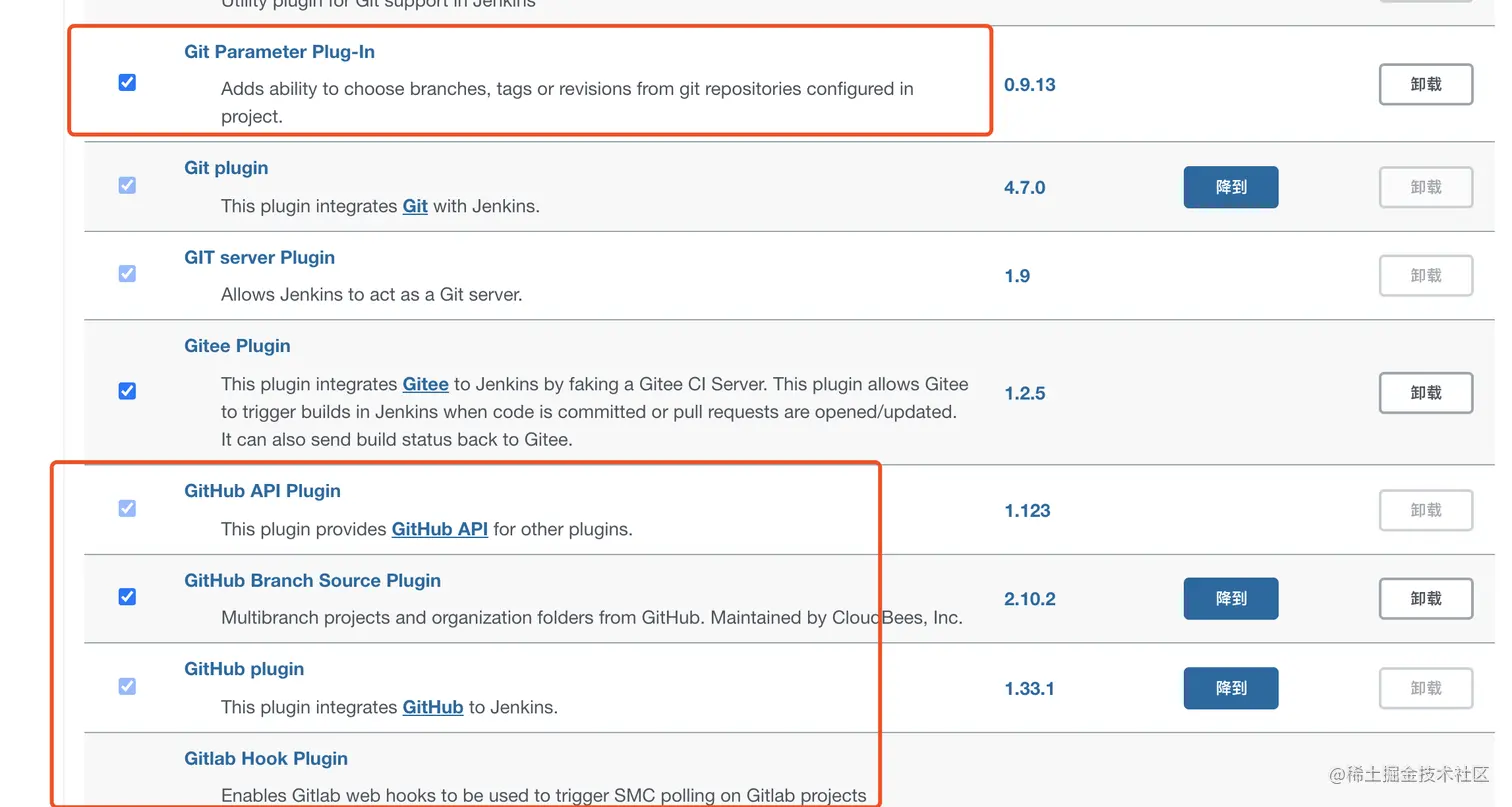The width and height of the screenshot is (1512, 807).
Task: Open the Gitlab Hook Plugin link
Action: (266, 759)
